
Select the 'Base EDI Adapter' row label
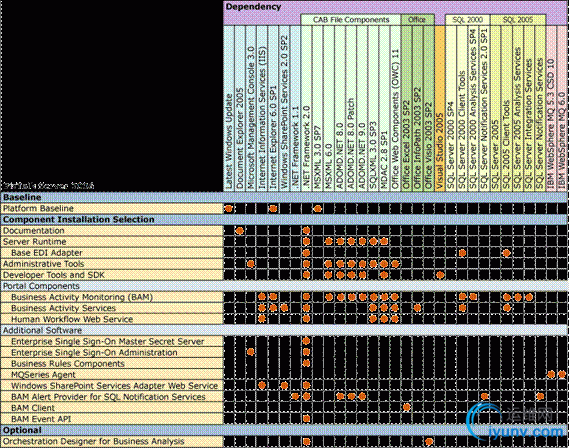pyautogui.click(x=47, y=253)
